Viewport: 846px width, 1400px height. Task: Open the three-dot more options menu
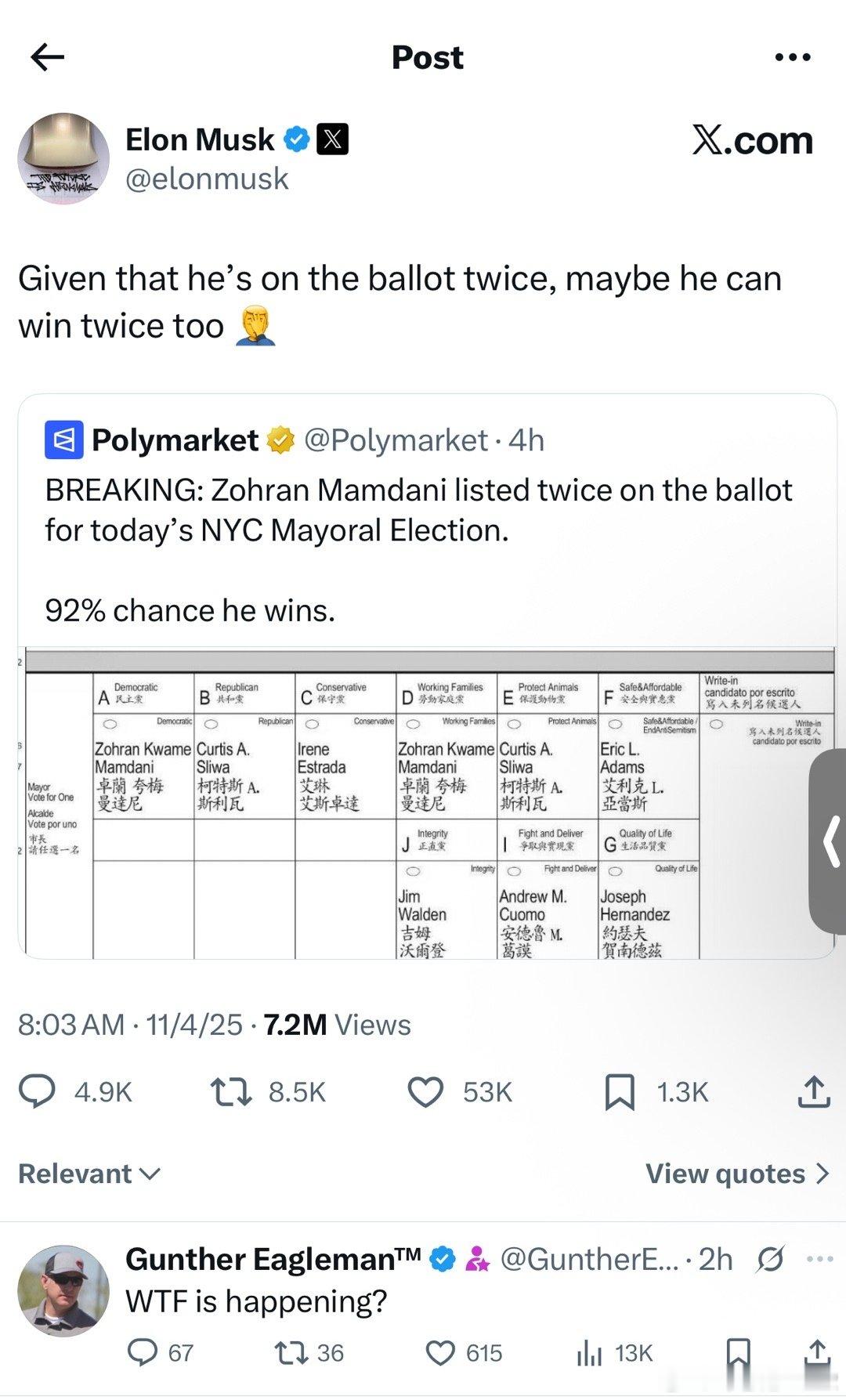coord(792,57)
